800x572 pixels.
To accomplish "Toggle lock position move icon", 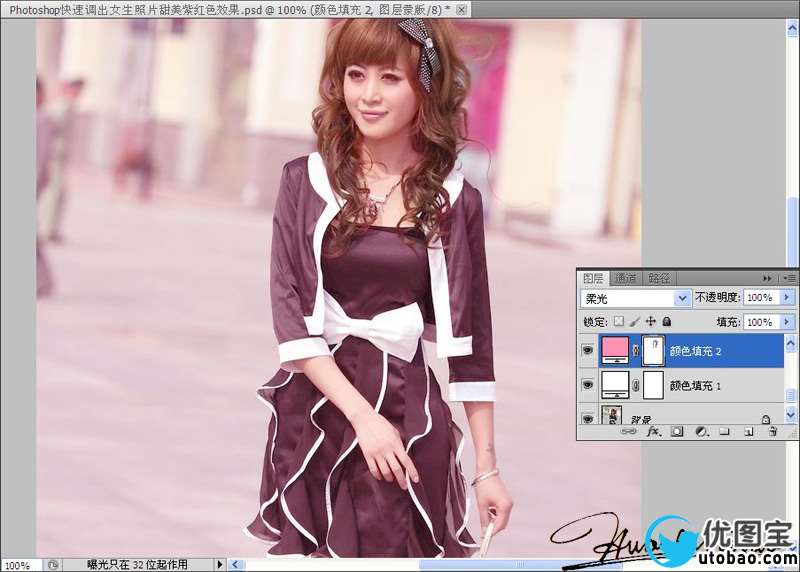I will click(651, 321).
